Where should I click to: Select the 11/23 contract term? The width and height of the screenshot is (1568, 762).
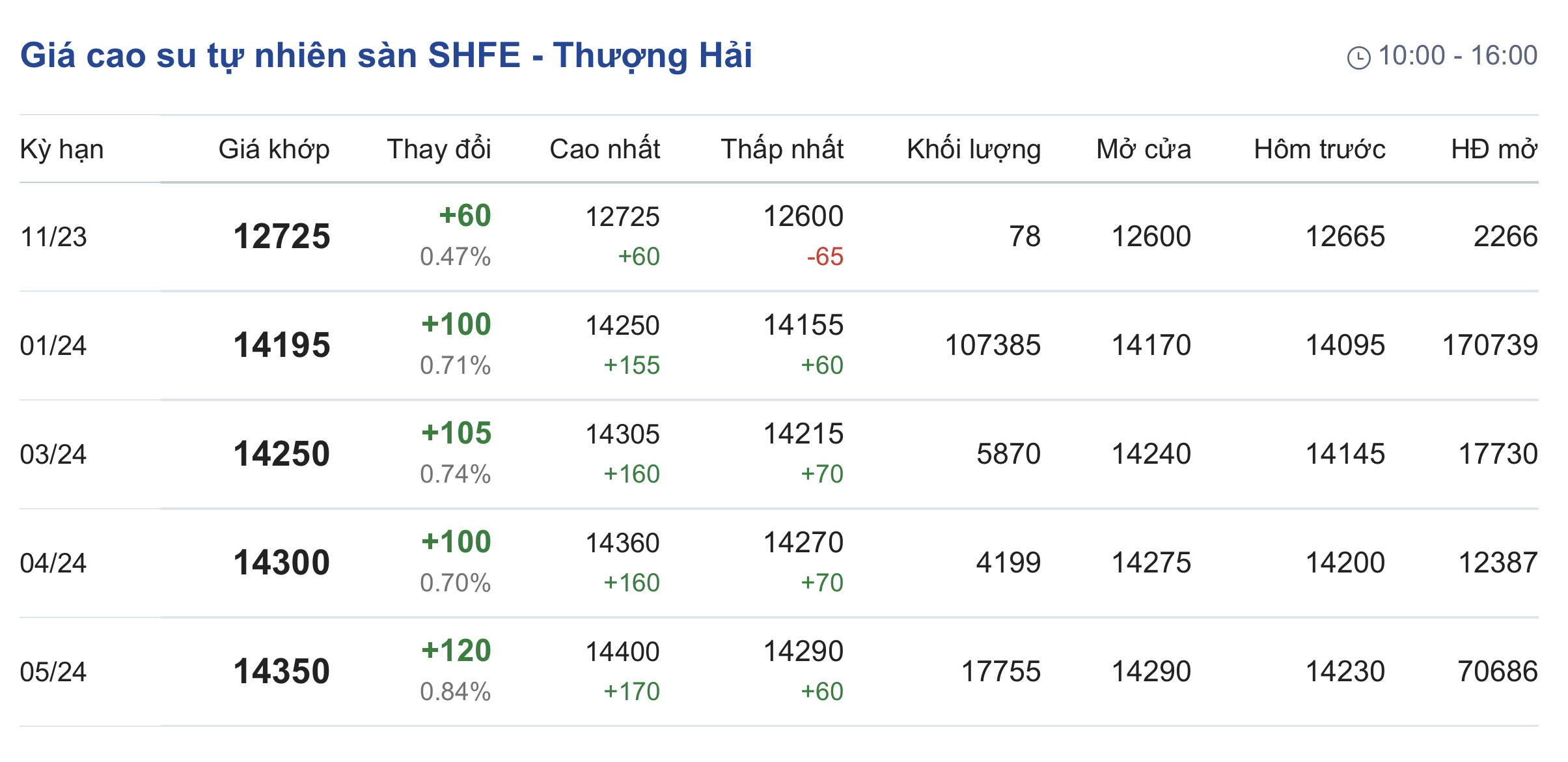pyautogui.click(x=53, y=237)
